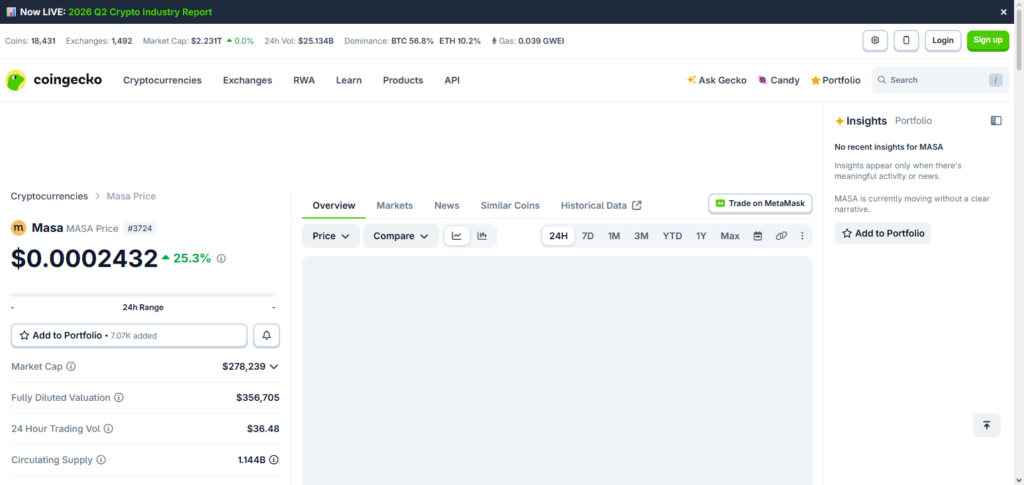The image size is (1024, 485).
Task: Click the scroll-to-top arrow button
Action: 987,426
